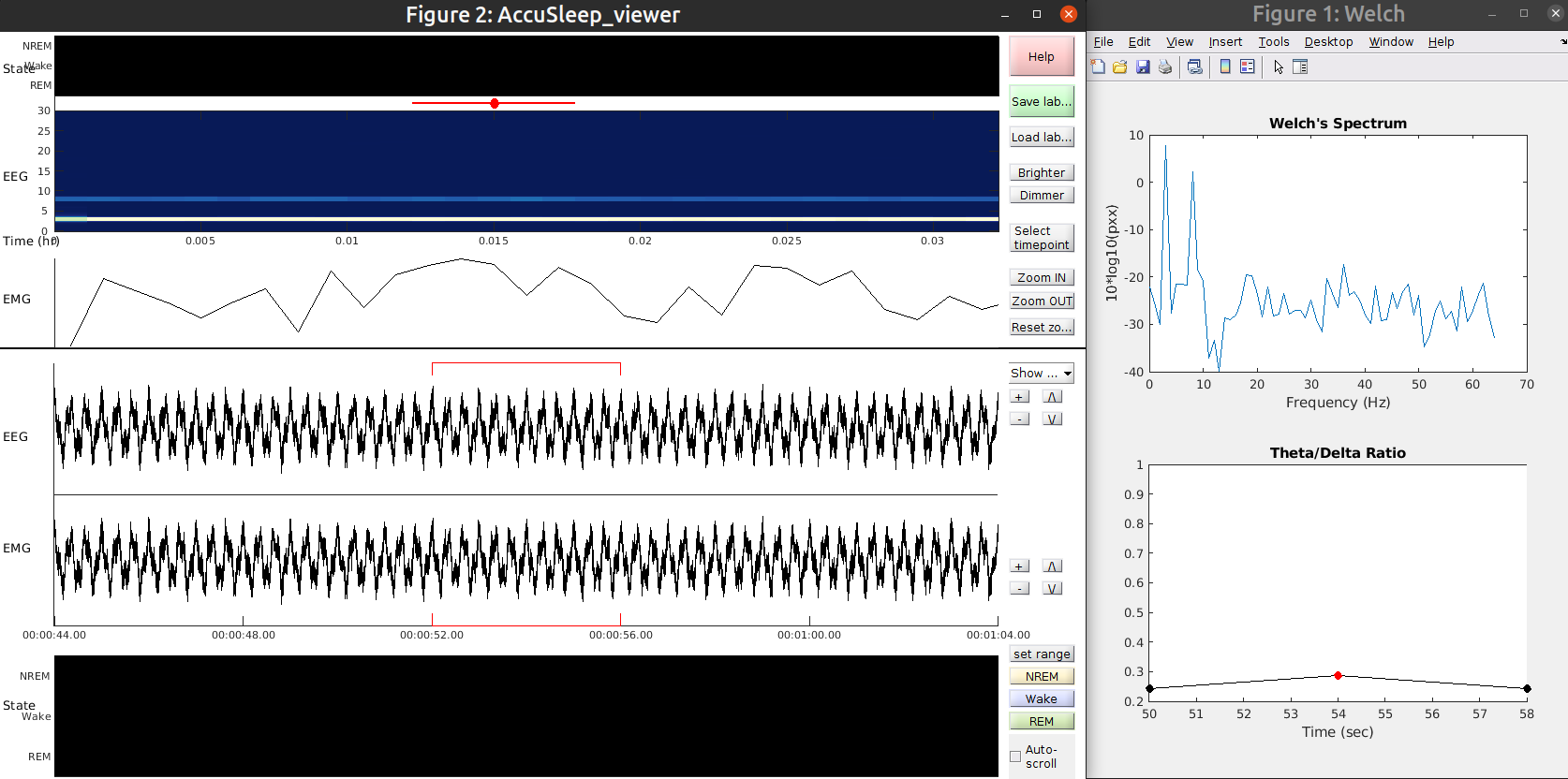
Task: Click the Theta/Delta Ratio plot title
Action: 1338,452
